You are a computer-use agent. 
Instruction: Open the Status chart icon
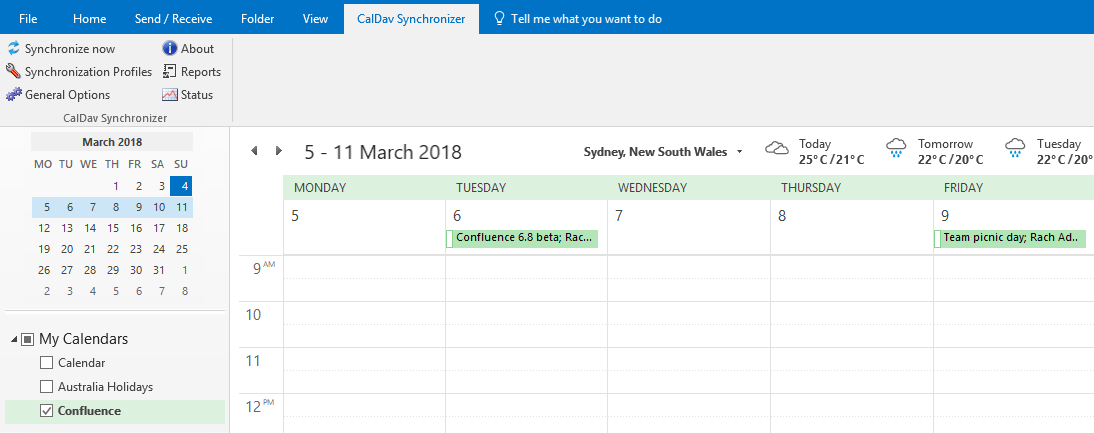point(170,95)
